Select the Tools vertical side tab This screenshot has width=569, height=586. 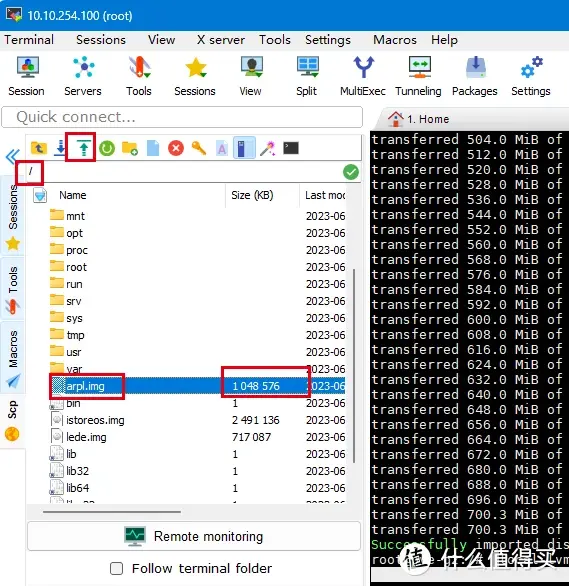click(13, 289)
